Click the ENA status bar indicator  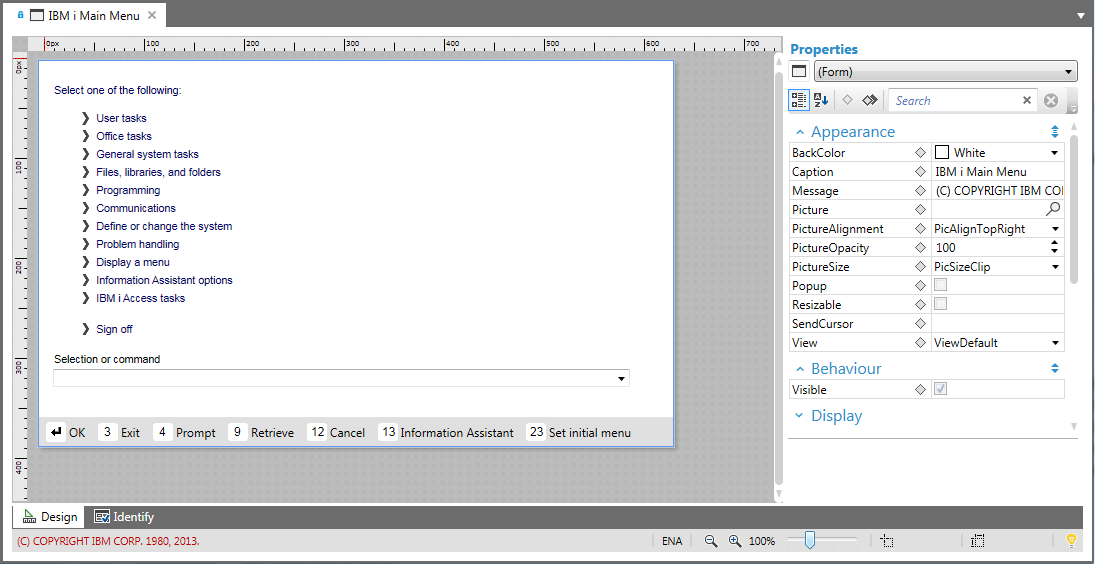click(672, 541)
